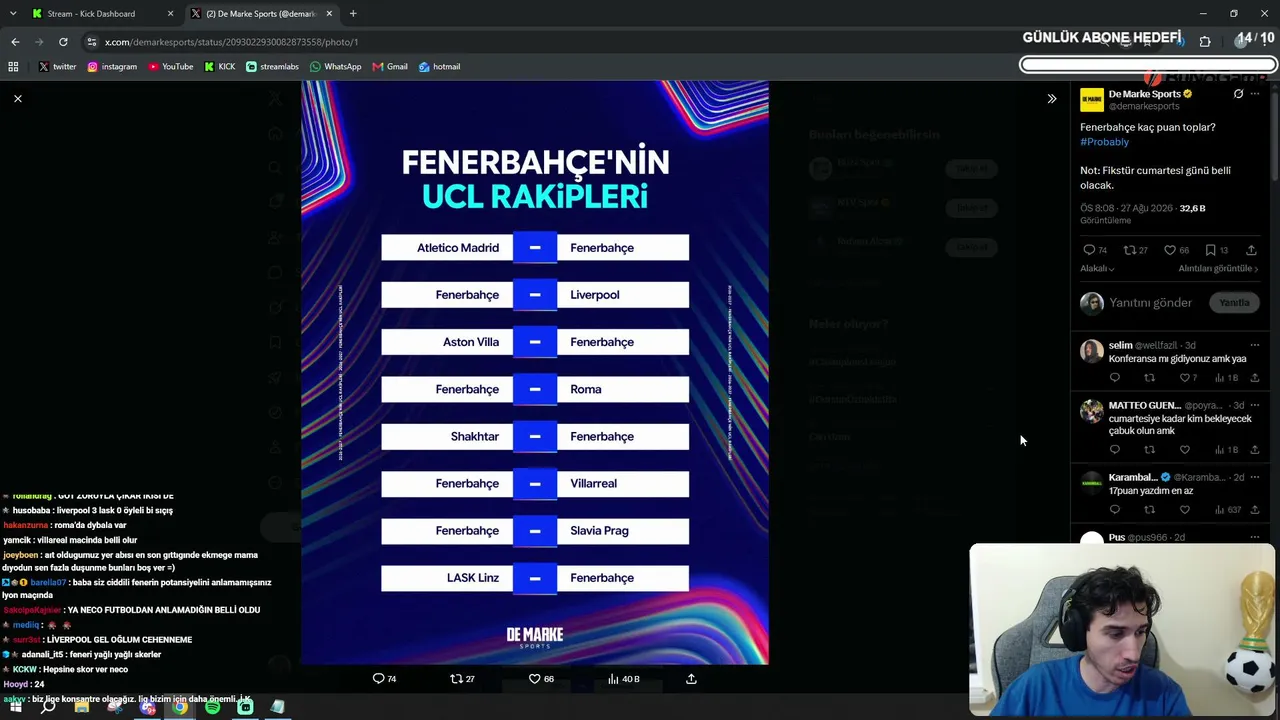Open Spotify from the taskbar

(x=213, y=707)
